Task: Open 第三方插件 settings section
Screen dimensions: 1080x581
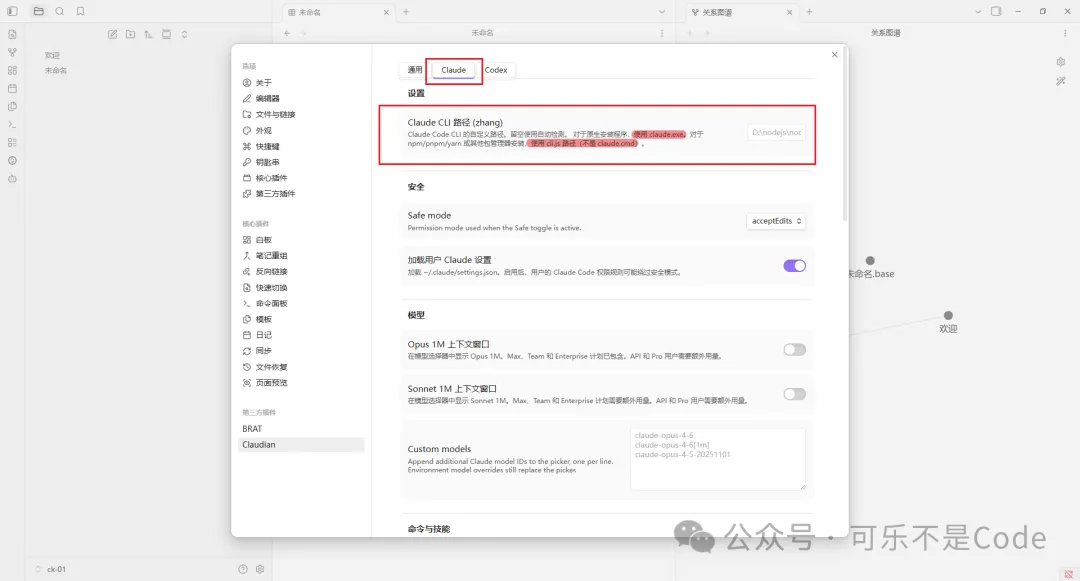Action: click(x=301, y=193)
